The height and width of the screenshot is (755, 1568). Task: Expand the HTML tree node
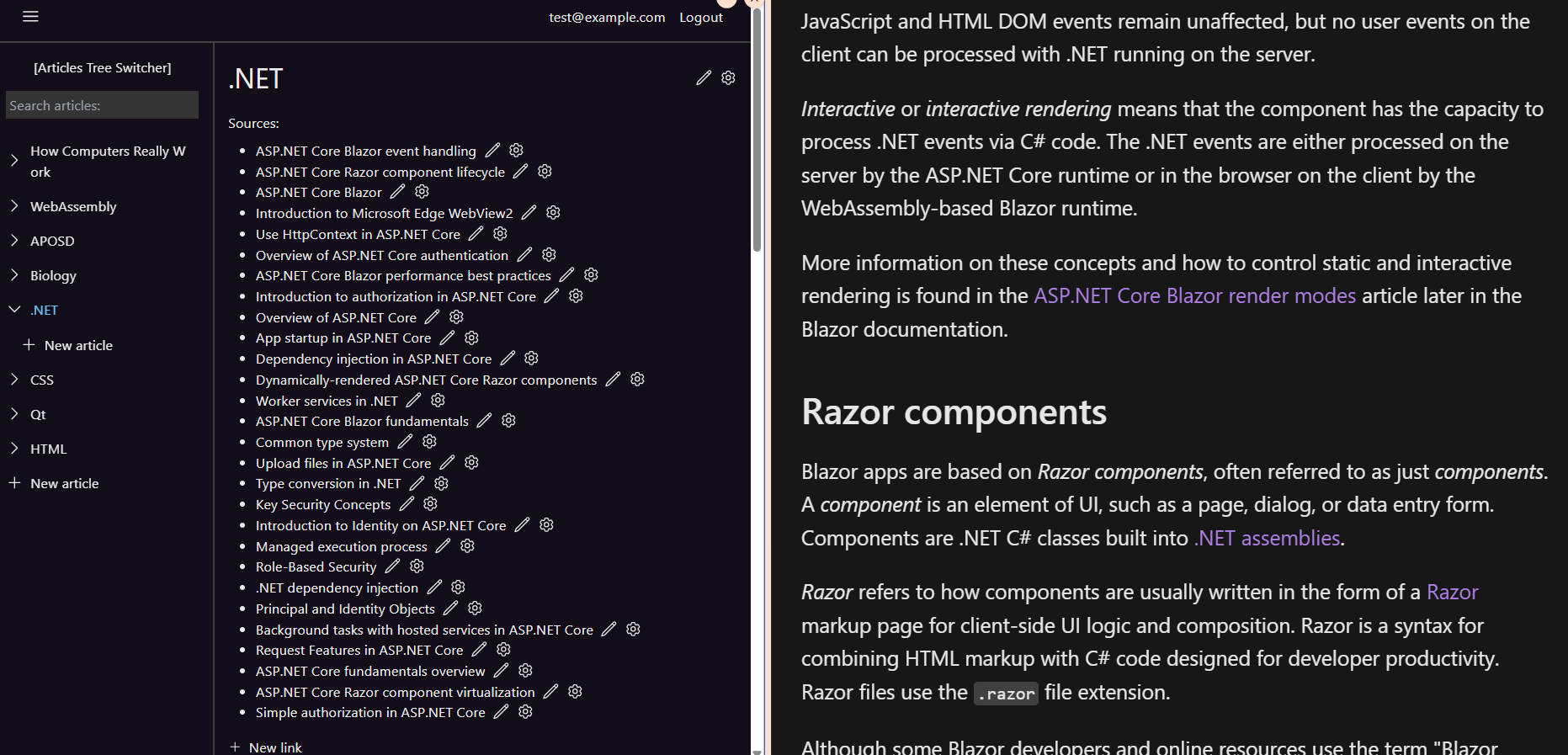[x=14, y=449]
